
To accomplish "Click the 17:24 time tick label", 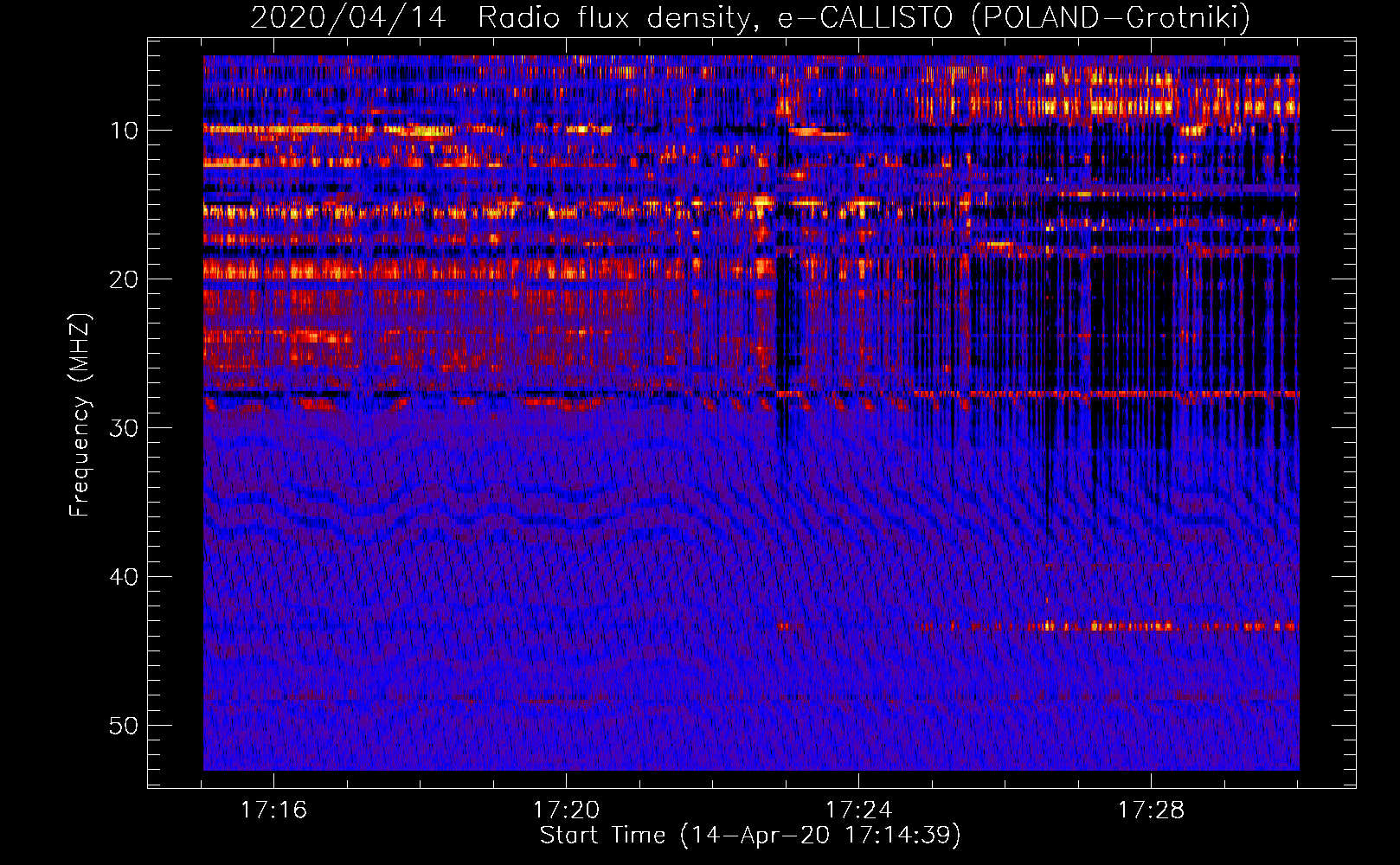I will (x=858, y=811).
